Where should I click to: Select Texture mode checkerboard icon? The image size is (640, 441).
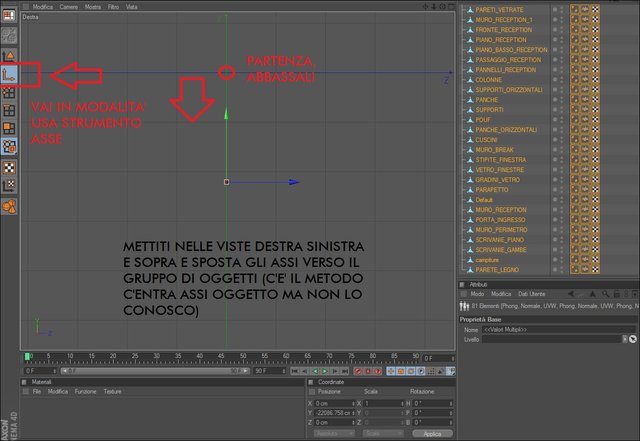coord(9,167)
